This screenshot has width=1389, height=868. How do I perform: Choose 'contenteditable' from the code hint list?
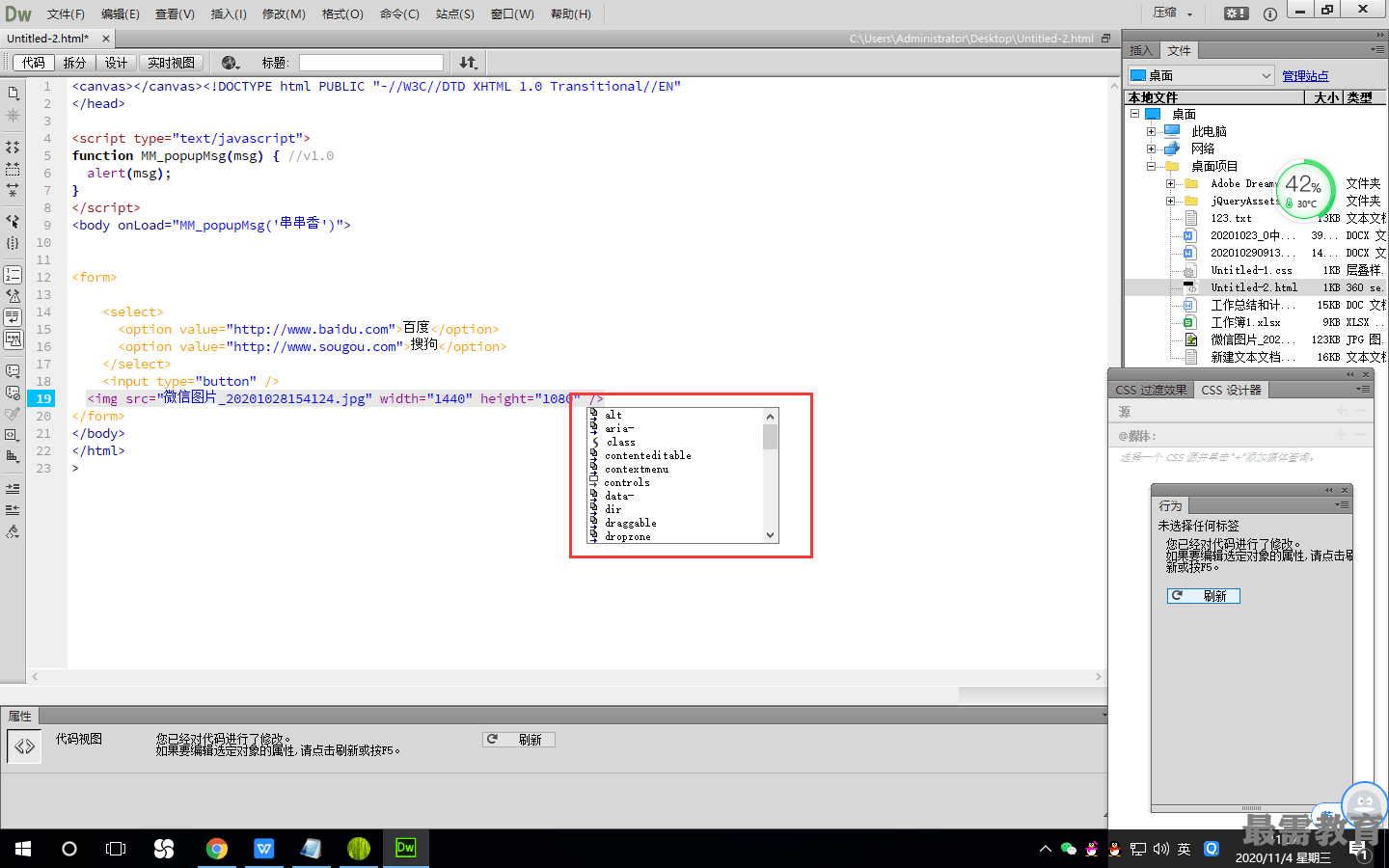[648, 455]
